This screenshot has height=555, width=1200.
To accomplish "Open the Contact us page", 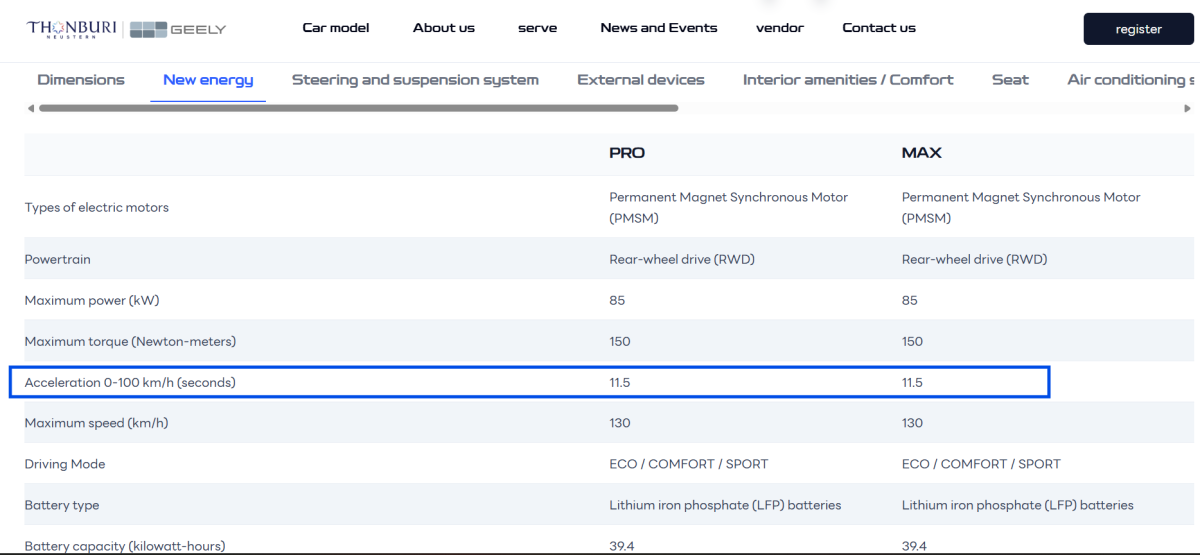I will pos(878,28).
